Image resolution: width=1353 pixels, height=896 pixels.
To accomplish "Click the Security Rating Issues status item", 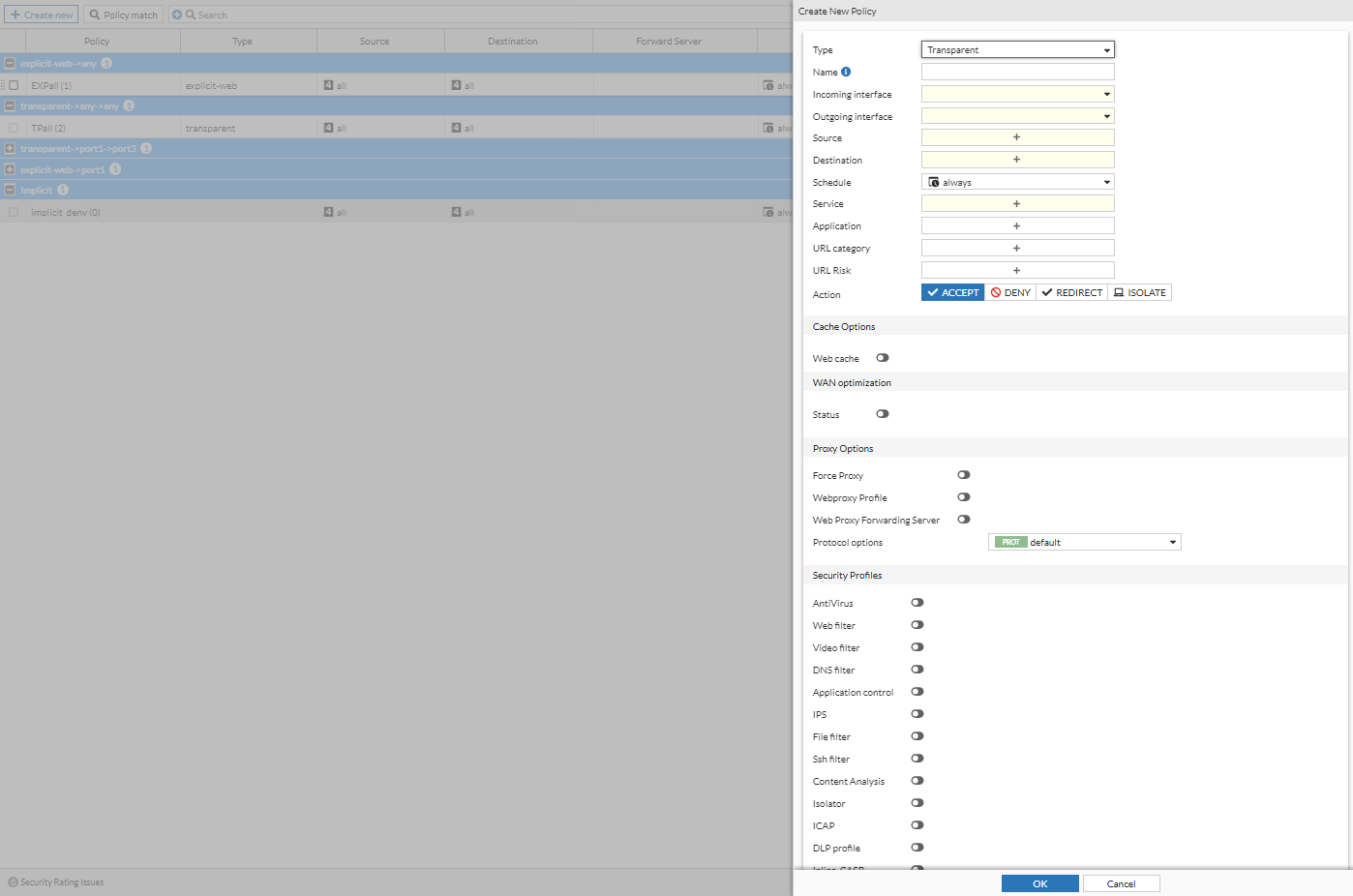I will click(x=56, y=882).
